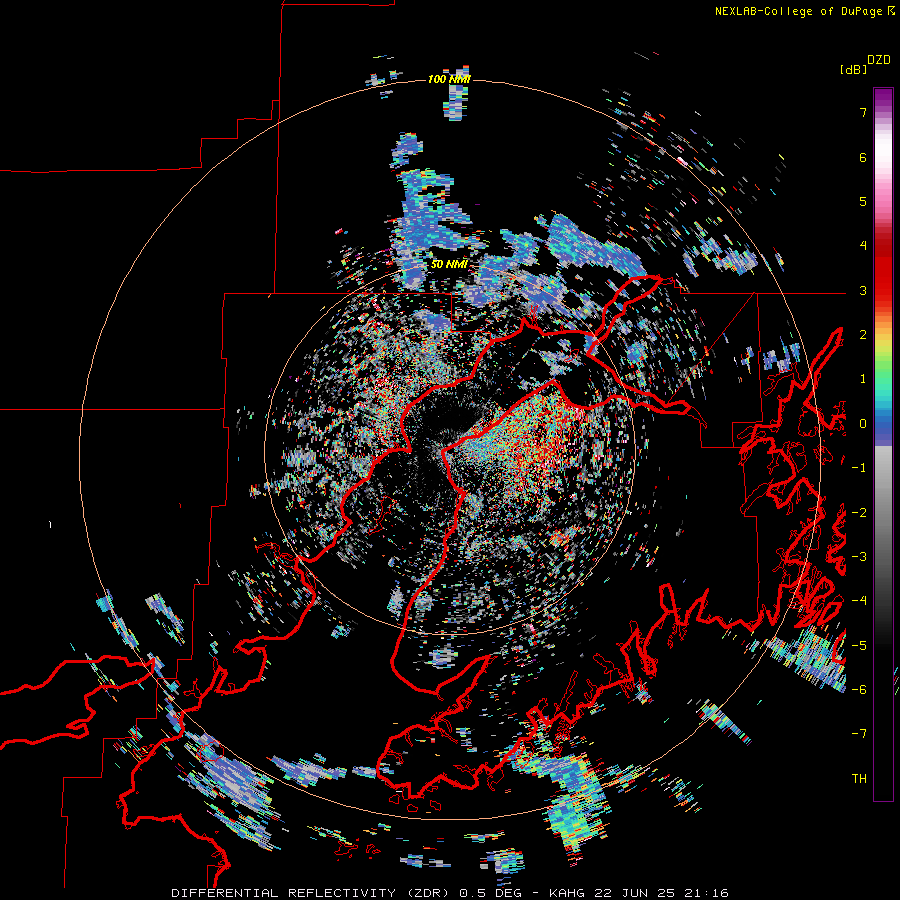Click the 100 NMI range ring label
900x900 pixels.
[x=449, y=79]
